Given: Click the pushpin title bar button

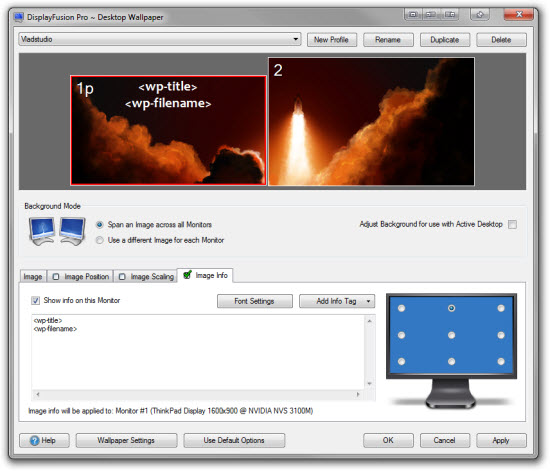Looking at the screenshot, I should [479, 14].
